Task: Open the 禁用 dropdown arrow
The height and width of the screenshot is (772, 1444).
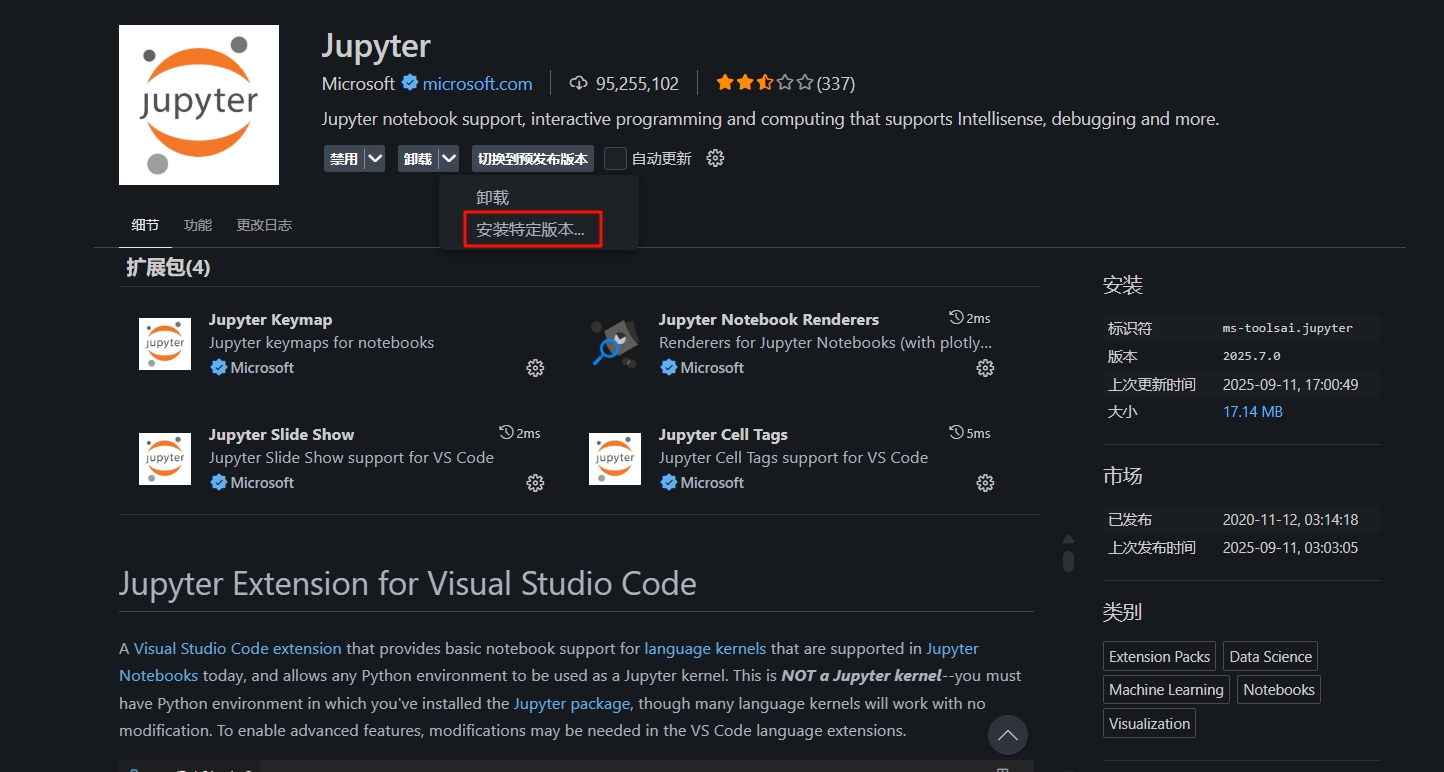Action: [373, 157]
